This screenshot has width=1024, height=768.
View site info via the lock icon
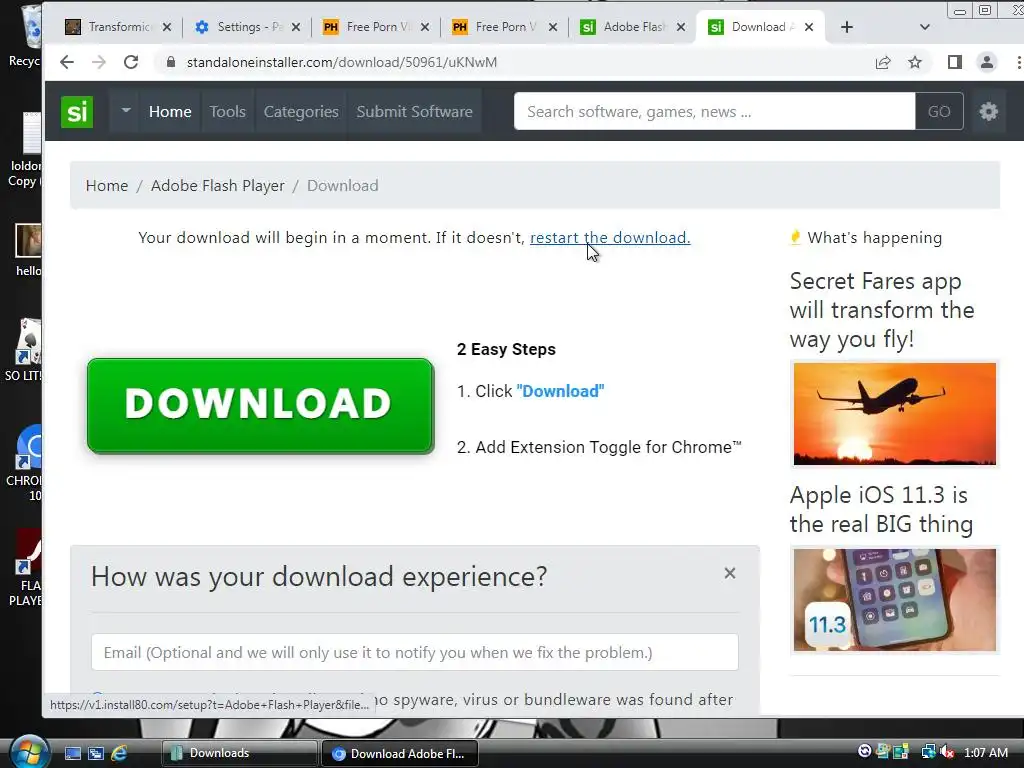(171, 62)
